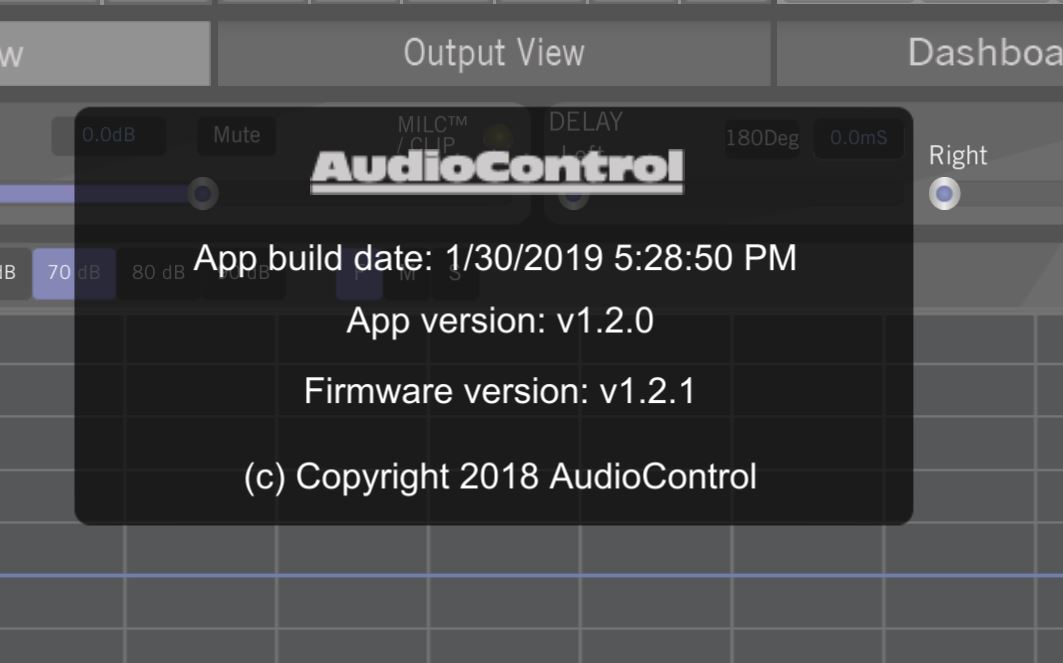Screen dimensions: 1063x663
Task: Click the partially visible selected tab at far left
Action: (105, 53)
